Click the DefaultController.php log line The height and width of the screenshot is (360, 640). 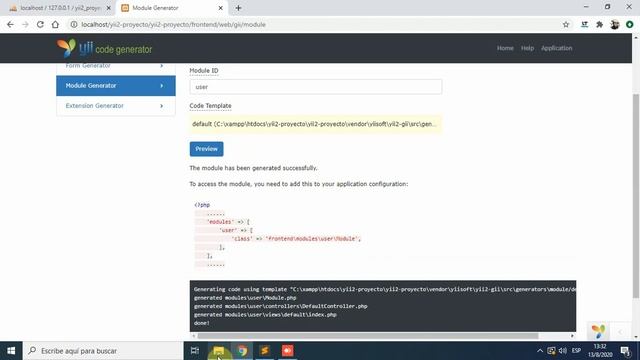tap(280, 306)
